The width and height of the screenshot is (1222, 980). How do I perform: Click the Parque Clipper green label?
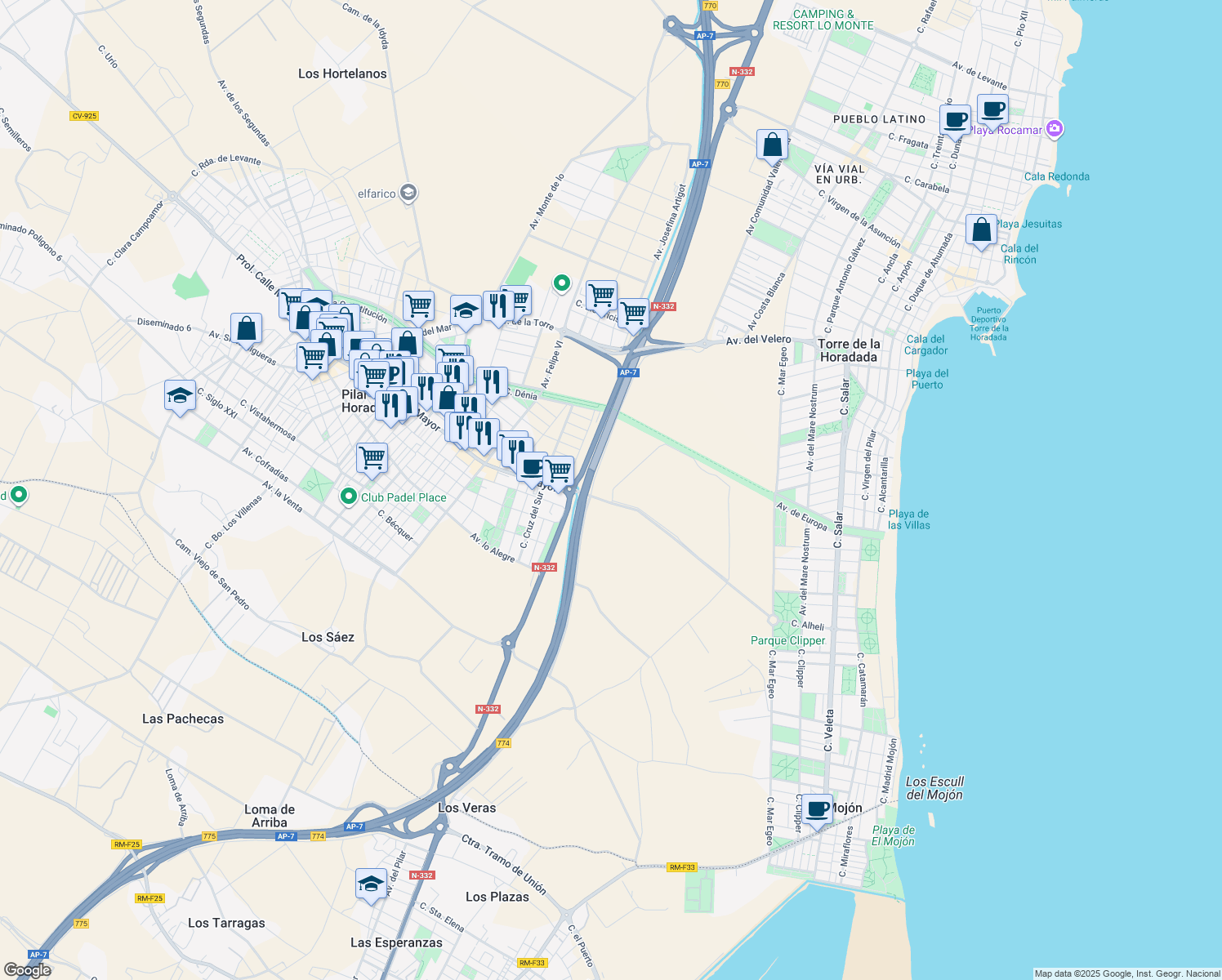[787, 641]
